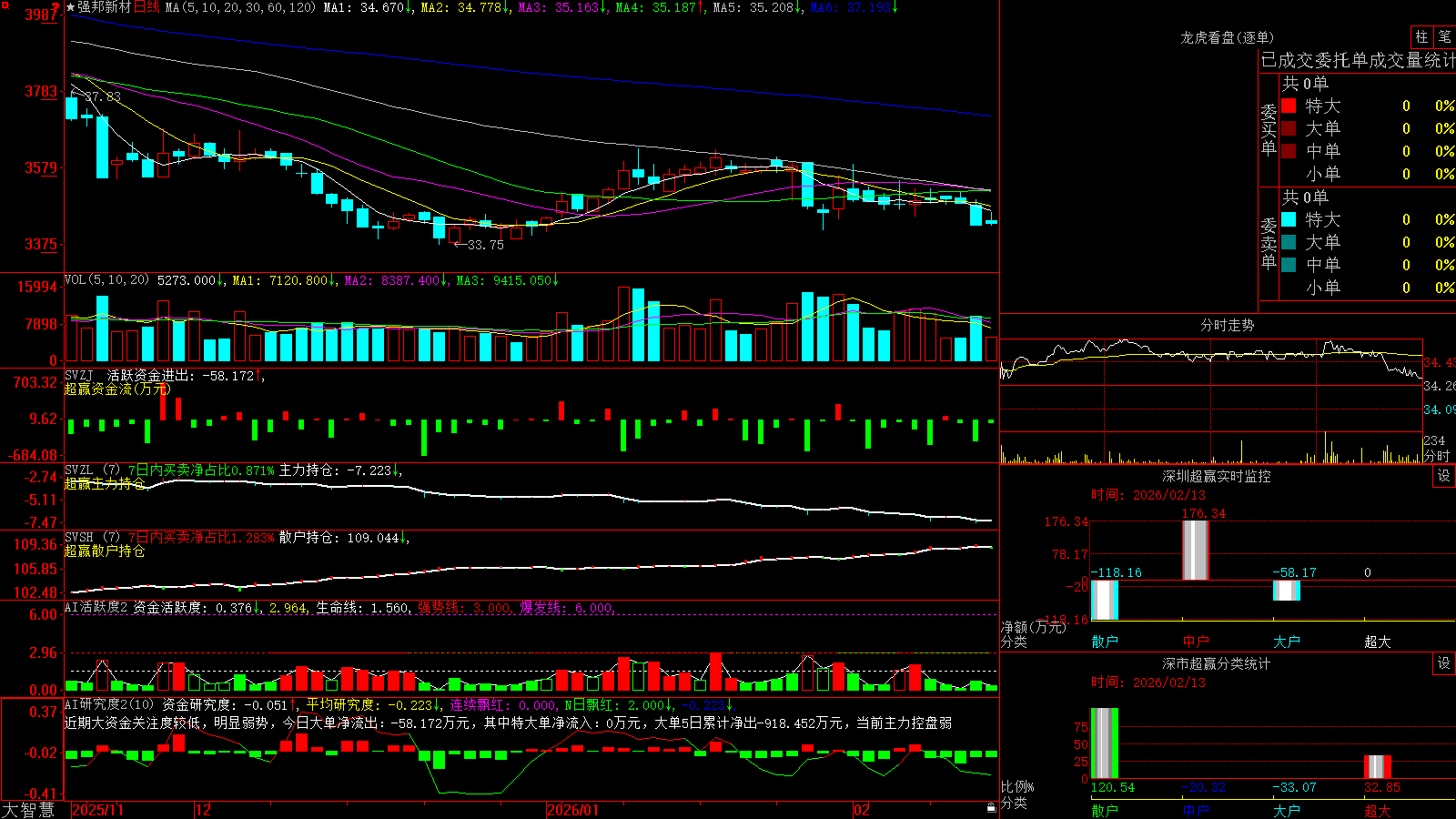Screen dimensions: 1456x819
Task: Click the AI活跃度2 indicator label
Action: point(96,608)
